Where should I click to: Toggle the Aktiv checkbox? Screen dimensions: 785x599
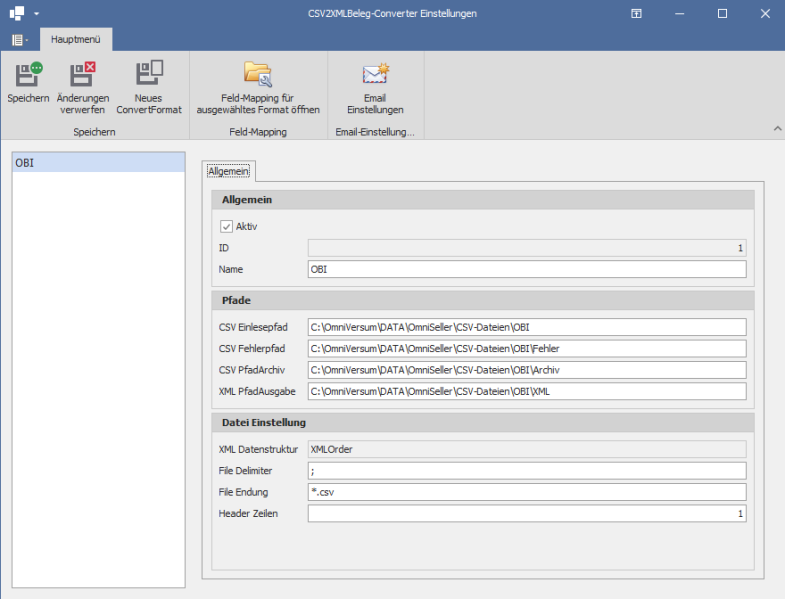(226, 226)
